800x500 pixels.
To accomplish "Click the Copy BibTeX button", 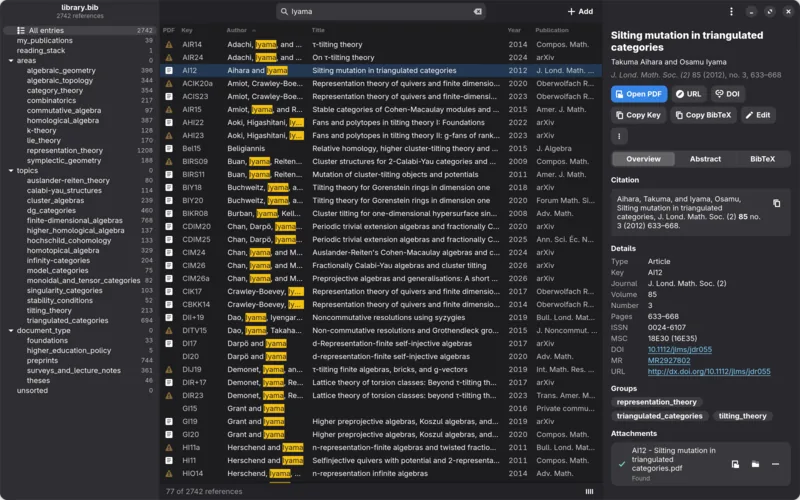I will point(703,115).
